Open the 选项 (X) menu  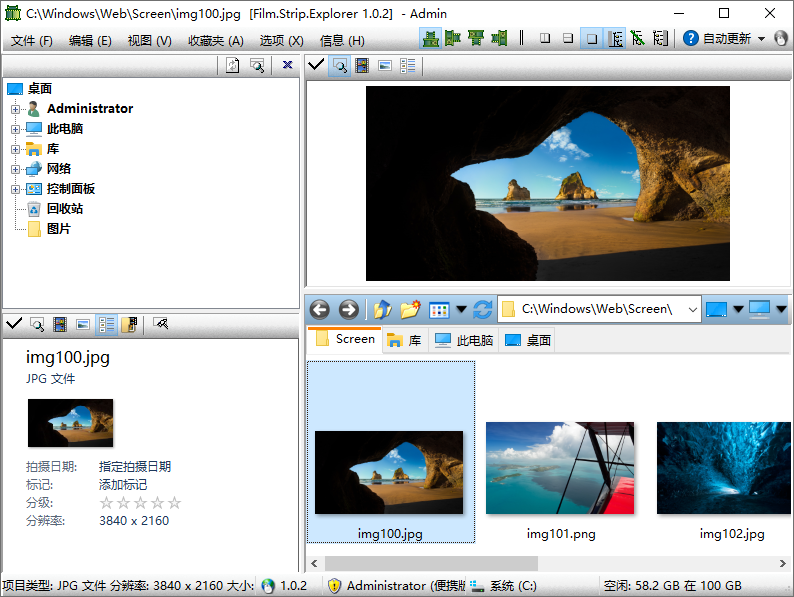click(x=282, y=41)
